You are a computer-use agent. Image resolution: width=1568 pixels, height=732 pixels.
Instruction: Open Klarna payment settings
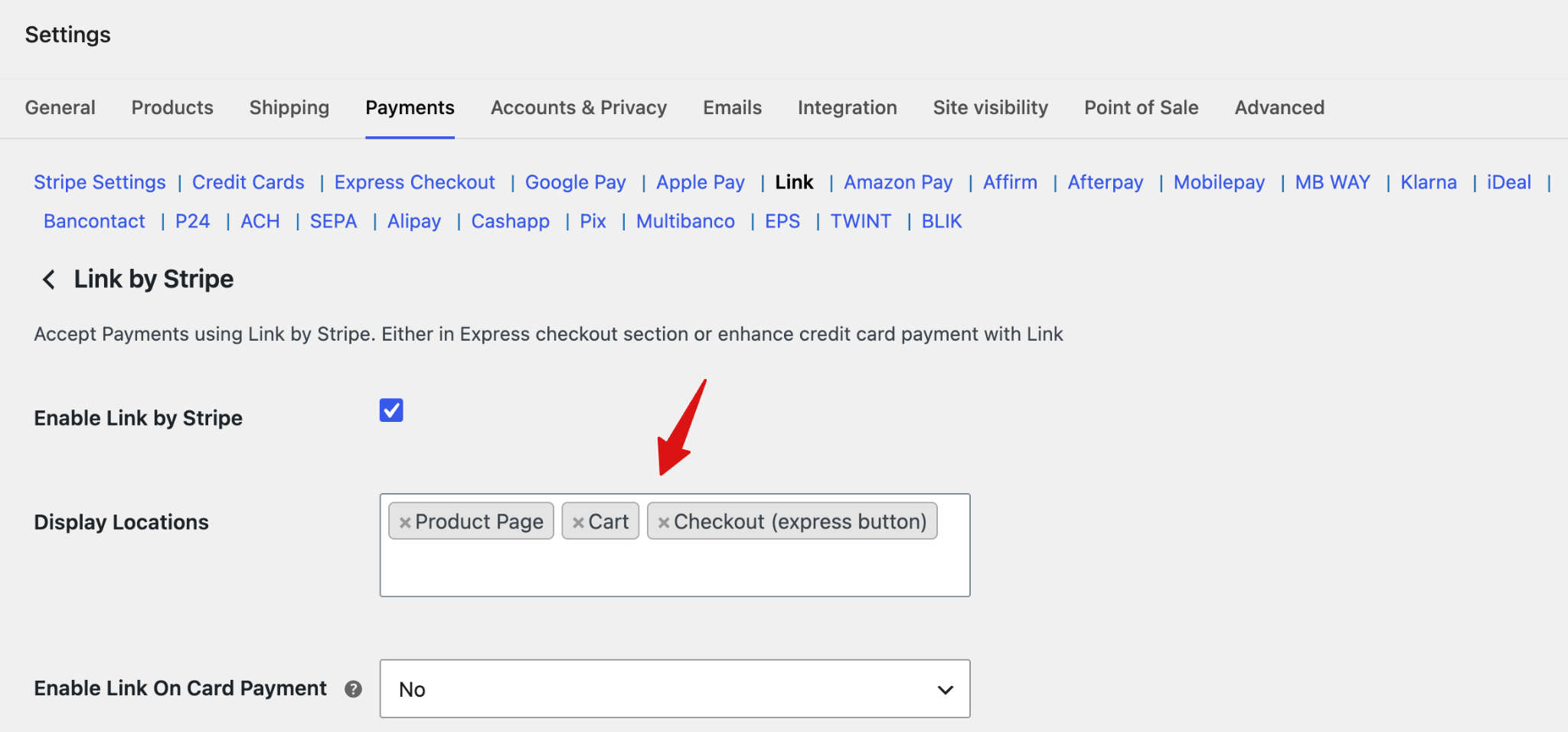pyautogui.click(x=1429, y=182)
